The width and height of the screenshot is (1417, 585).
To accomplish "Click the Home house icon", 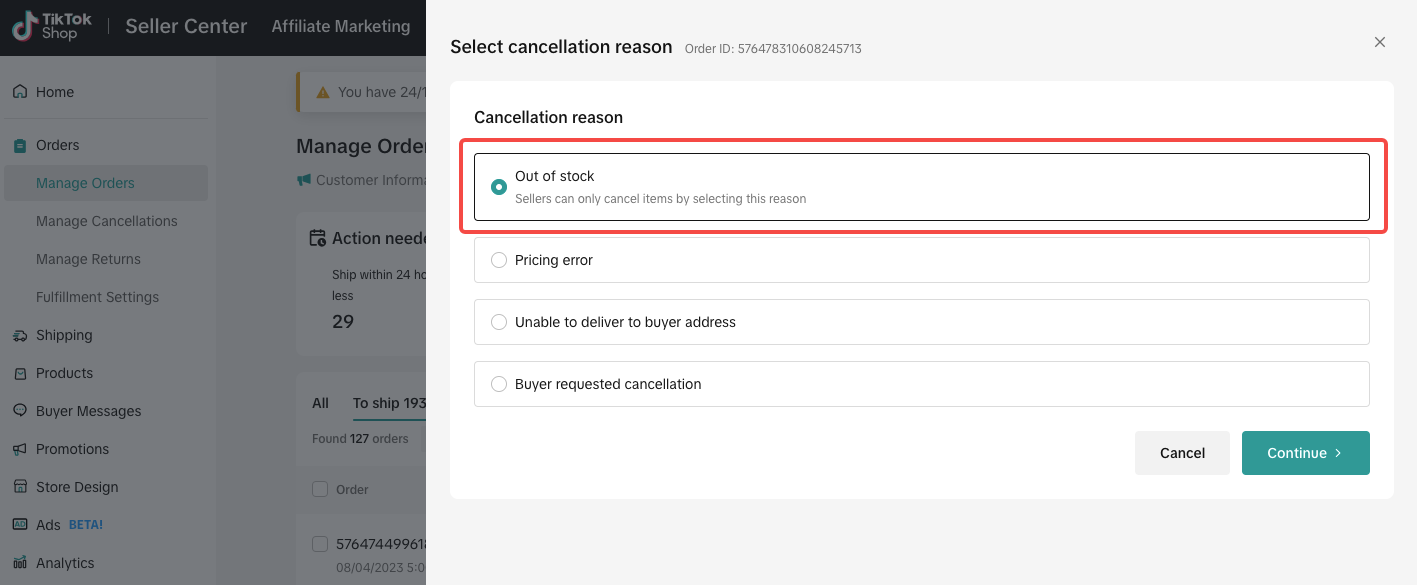I will click(20, 92).
